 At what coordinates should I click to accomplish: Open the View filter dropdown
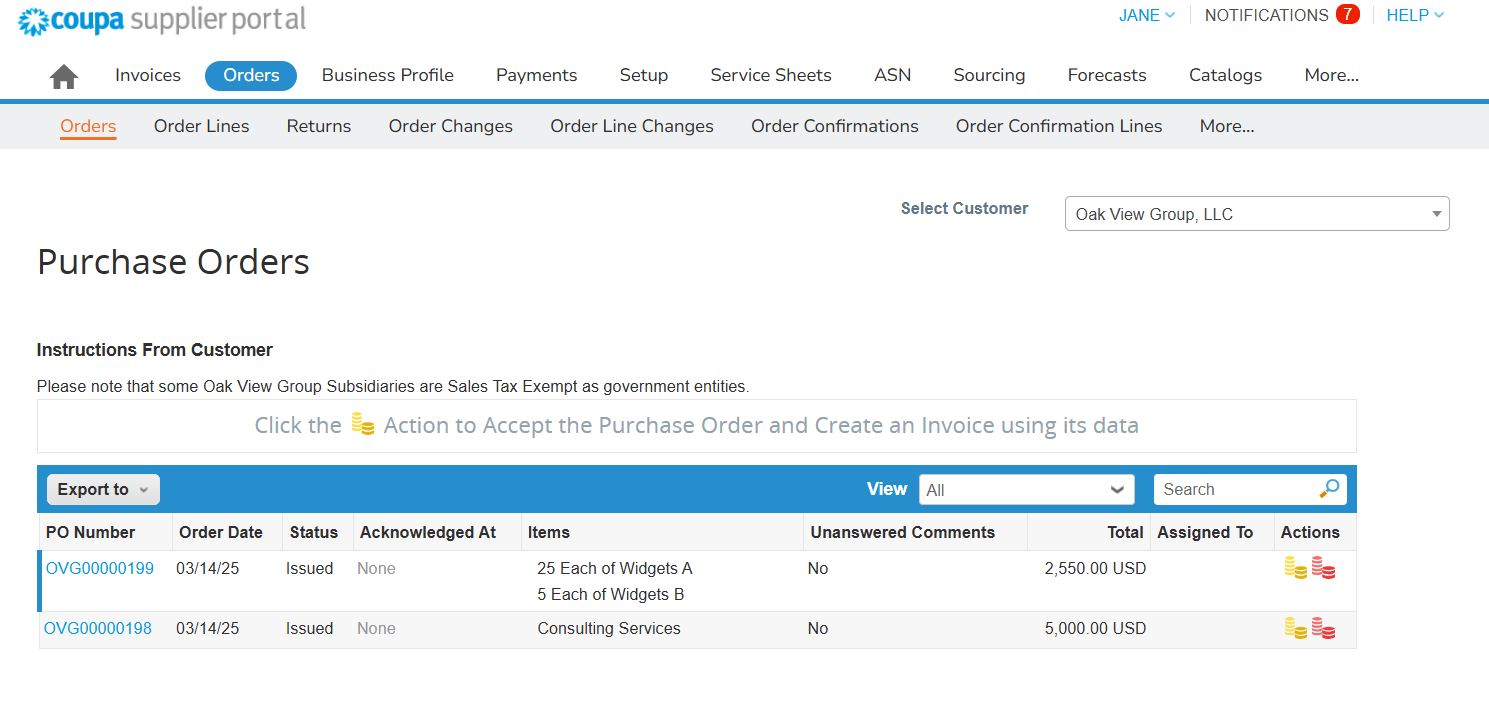click(x=1027, y=490)
